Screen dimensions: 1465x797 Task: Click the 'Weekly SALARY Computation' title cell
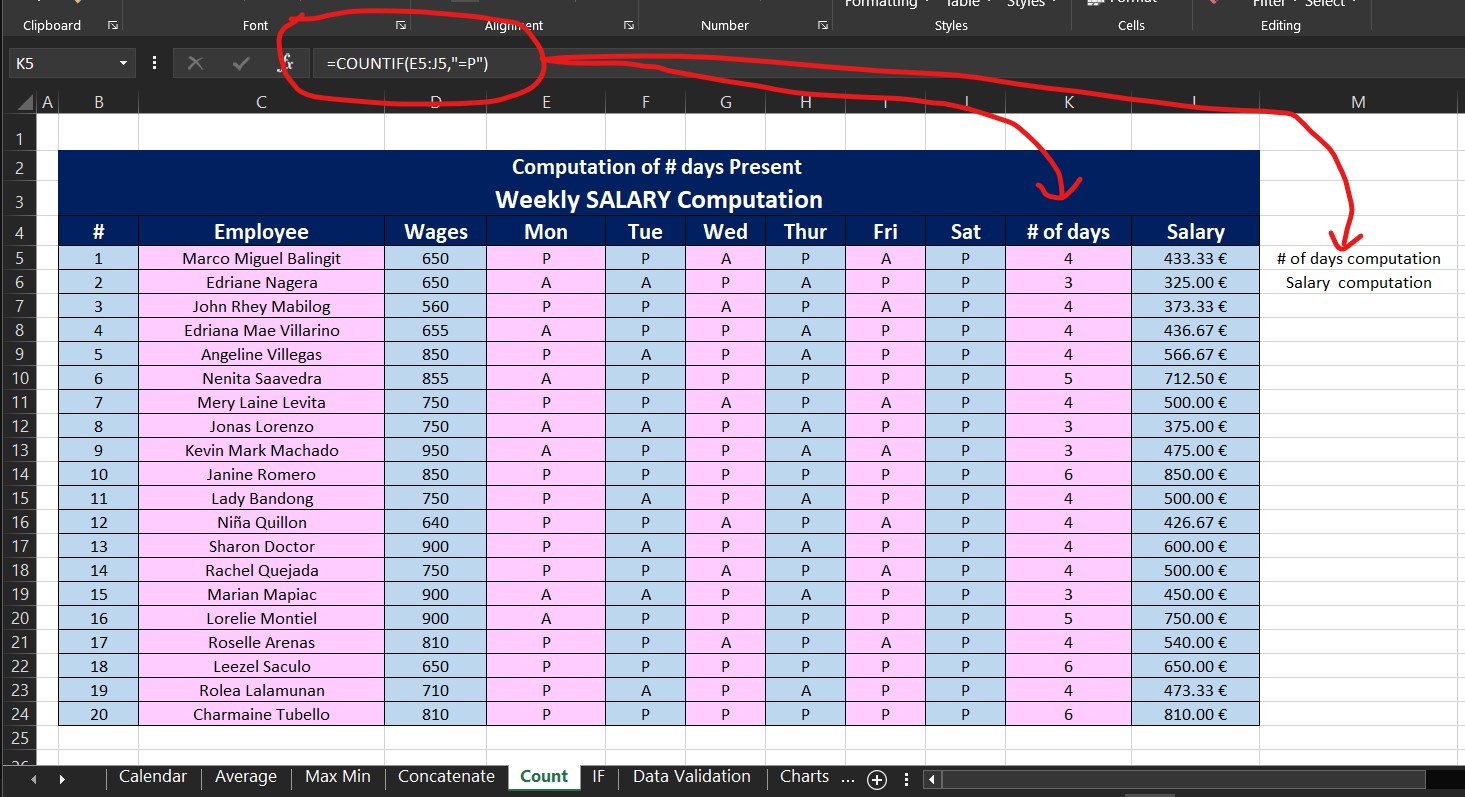[658, 199]
